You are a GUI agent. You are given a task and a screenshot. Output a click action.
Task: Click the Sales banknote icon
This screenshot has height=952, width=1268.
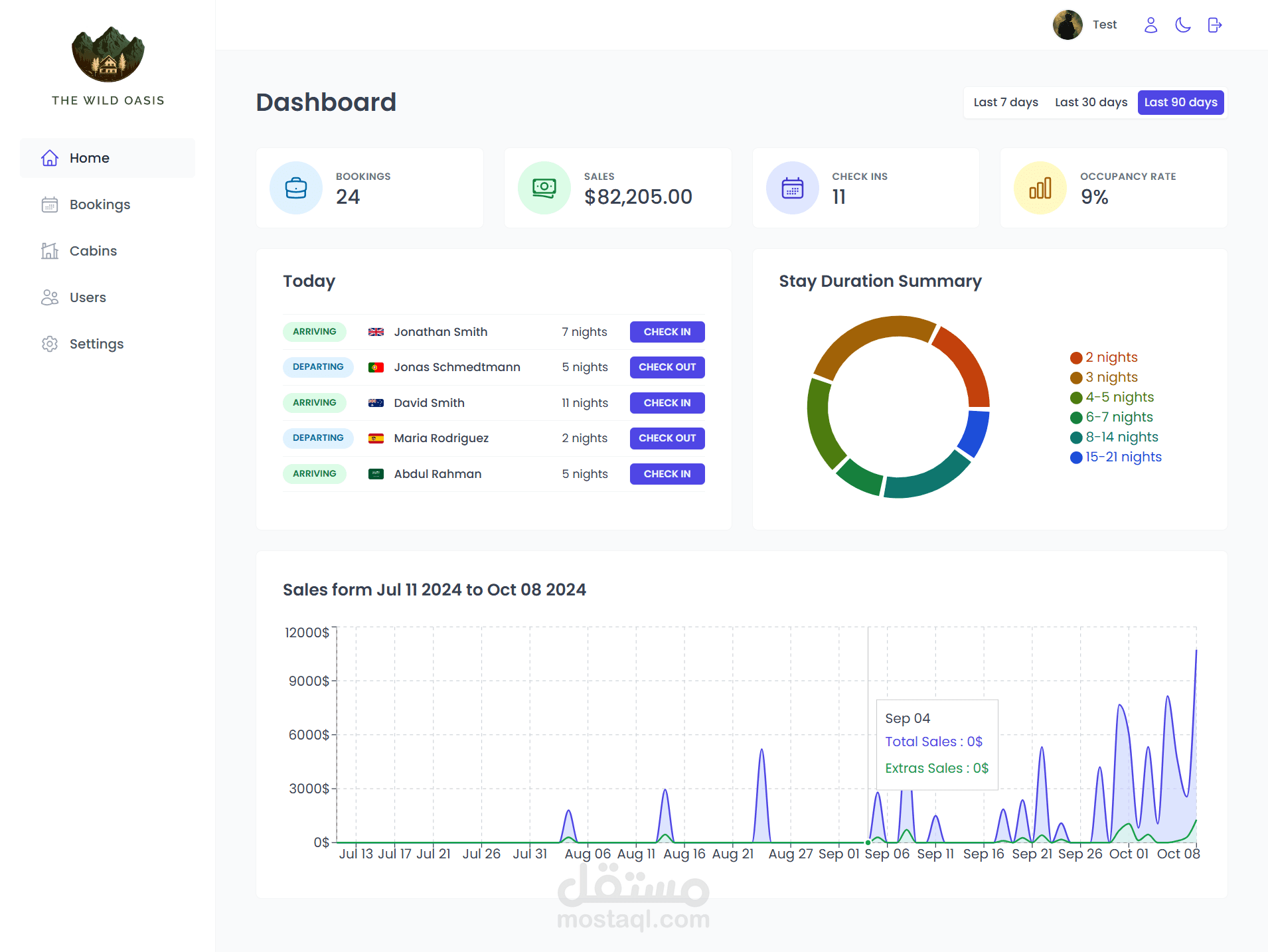pos(544,188)
